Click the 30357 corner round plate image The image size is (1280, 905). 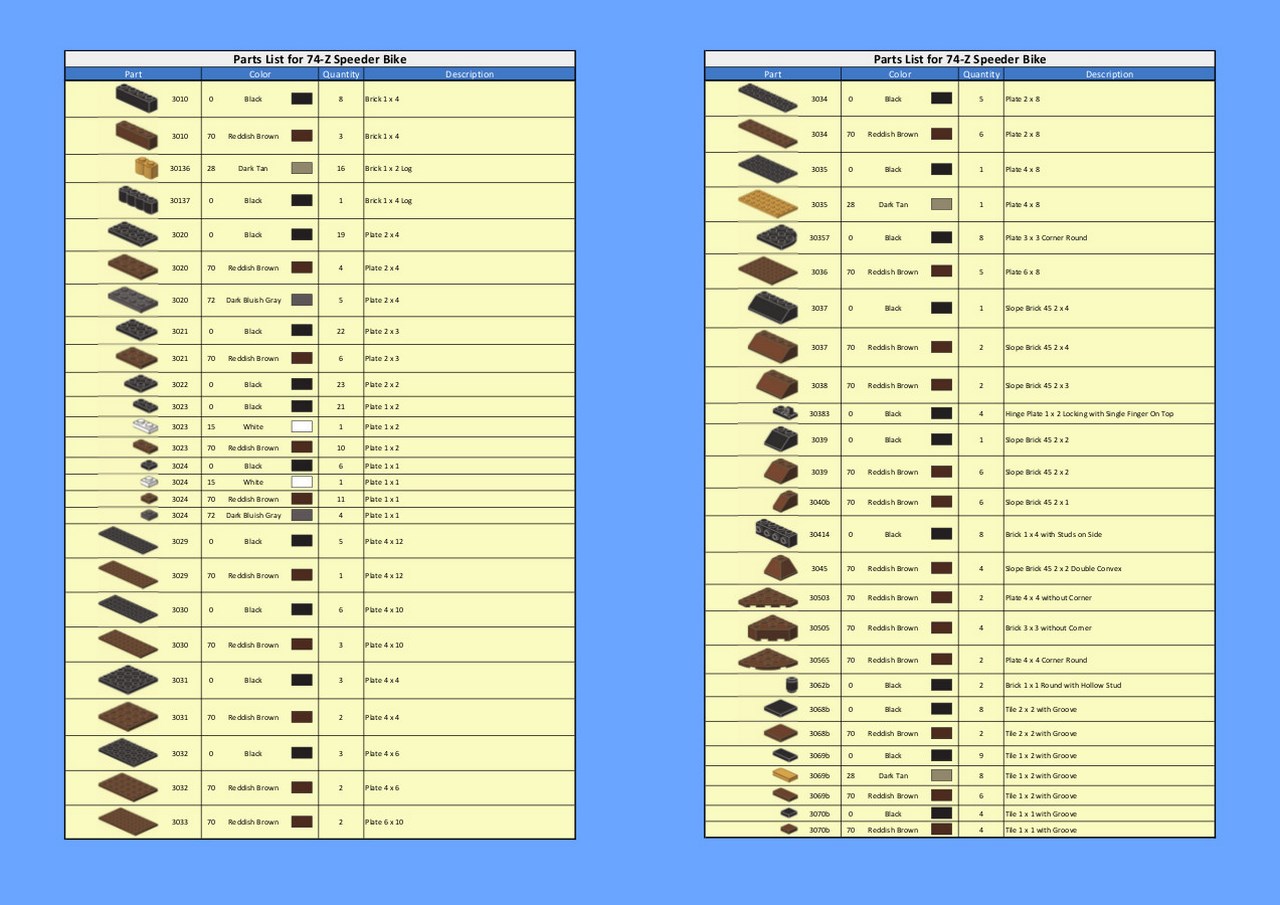[x=777, y=238]
